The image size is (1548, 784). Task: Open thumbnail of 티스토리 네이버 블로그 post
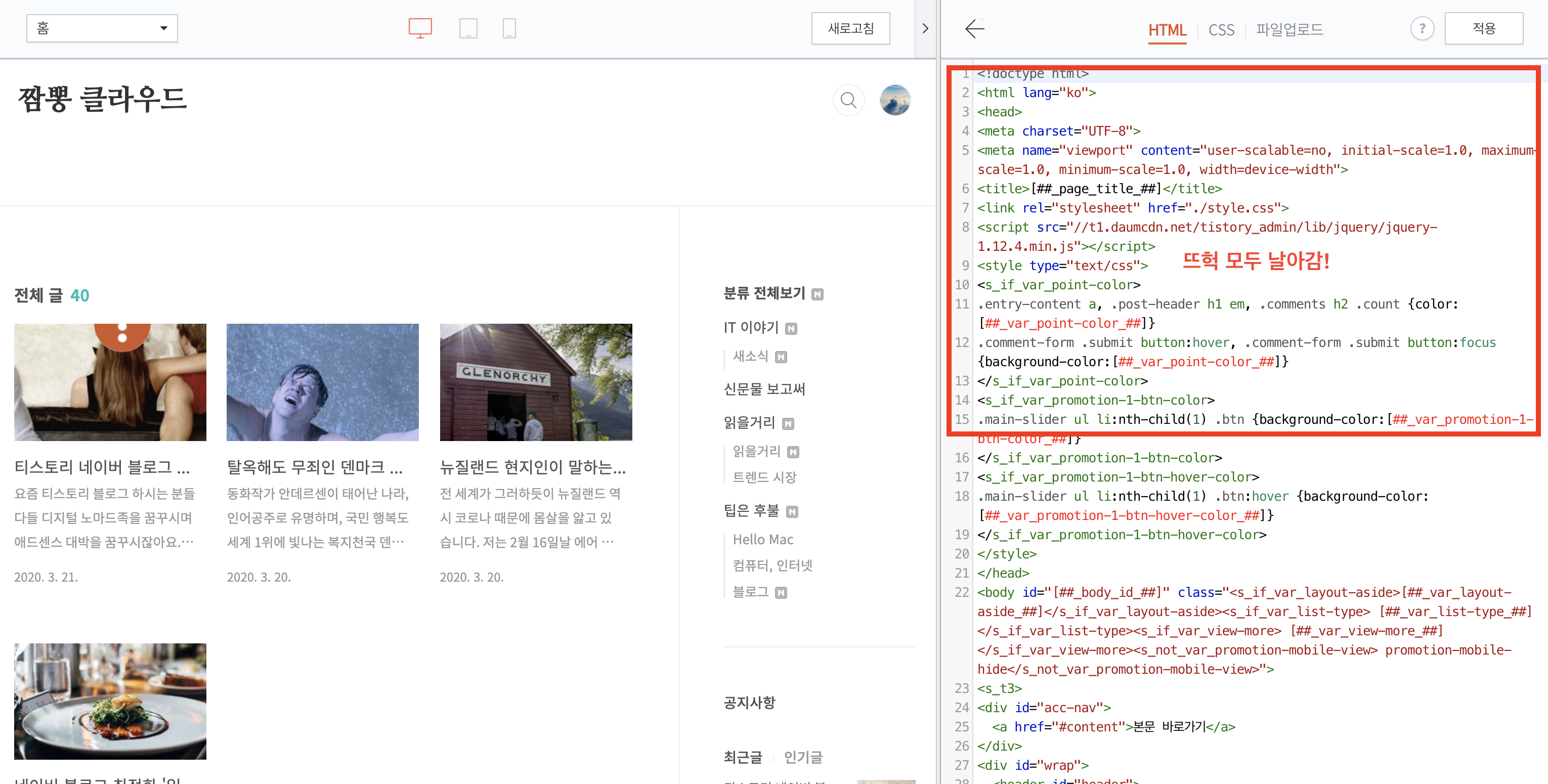coord(110,382)
